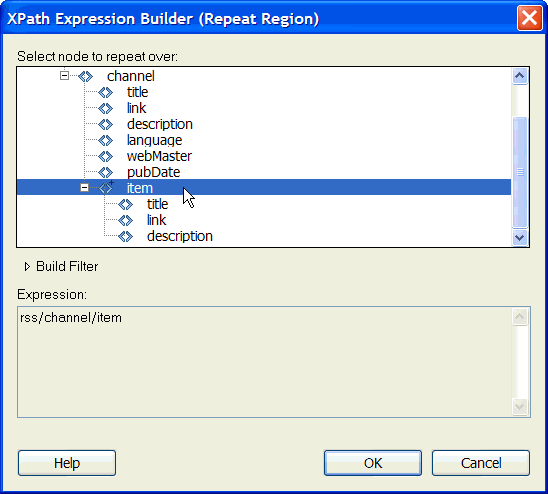The height and width of the screenshot is (494, 548).
Task: Click icon beside item's link child
Action: click(x=125, y=220)
